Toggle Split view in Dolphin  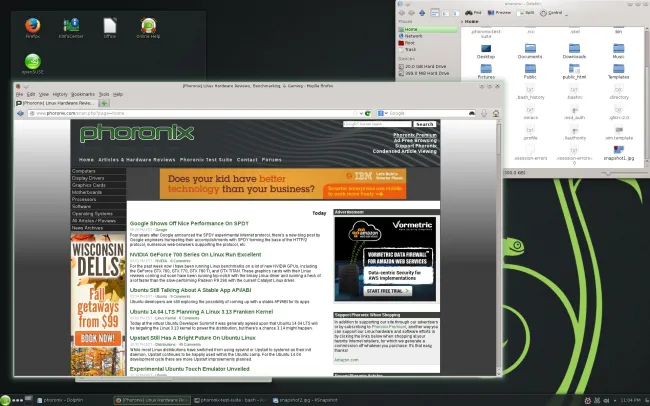coord(526,13)
